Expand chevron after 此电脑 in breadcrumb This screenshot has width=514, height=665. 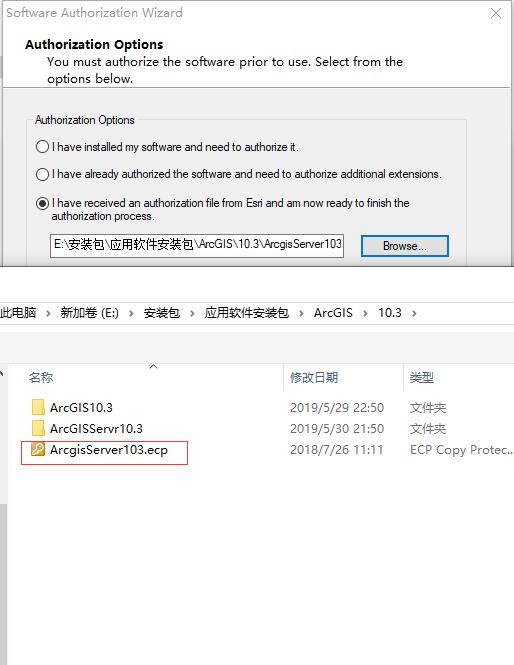[48, 313]
